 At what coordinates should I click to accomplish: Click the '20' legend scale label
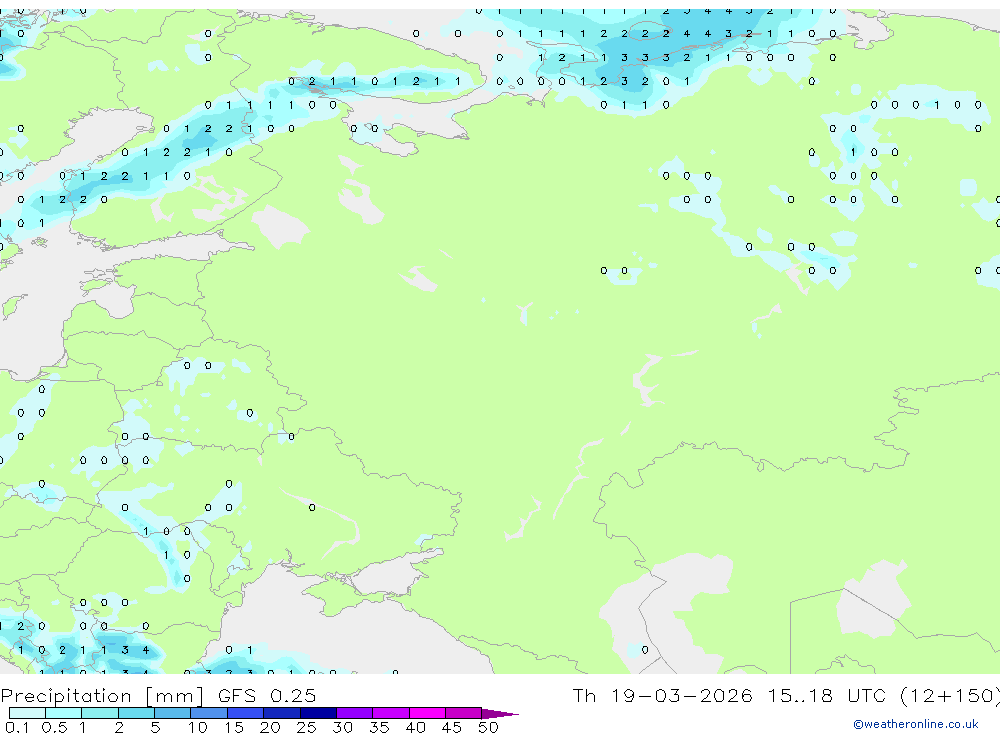coord(270,727)
